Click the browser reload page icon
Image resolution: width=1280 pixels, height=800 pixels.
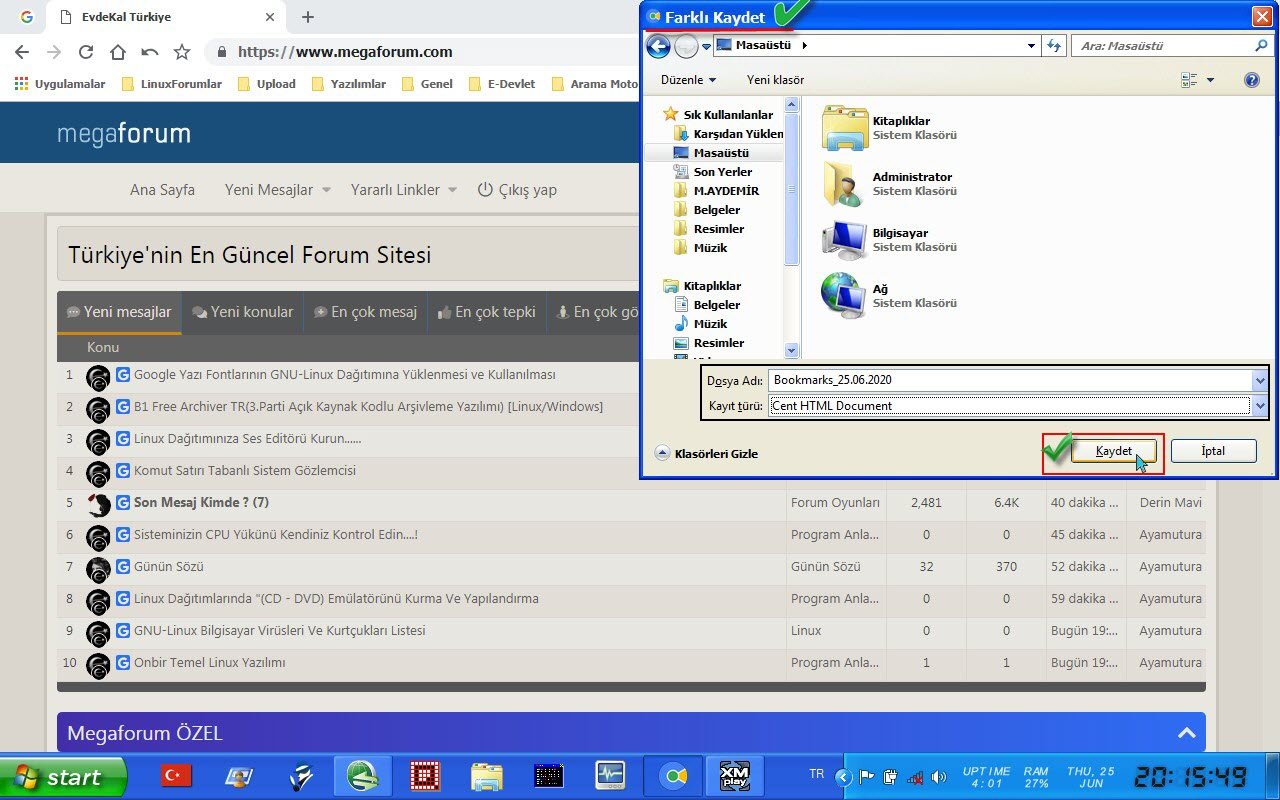coord(86,52)
